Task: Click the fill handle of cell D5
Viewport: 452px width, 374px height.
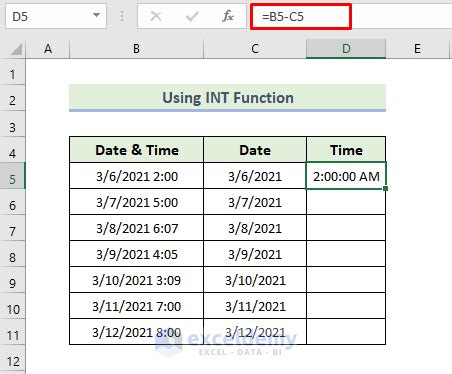Action: pos(385,188)
